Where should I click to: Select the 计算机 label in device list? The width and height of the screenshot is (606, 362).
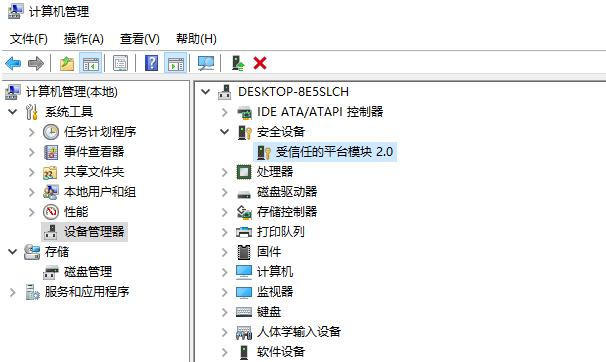[x=275, y=272]
